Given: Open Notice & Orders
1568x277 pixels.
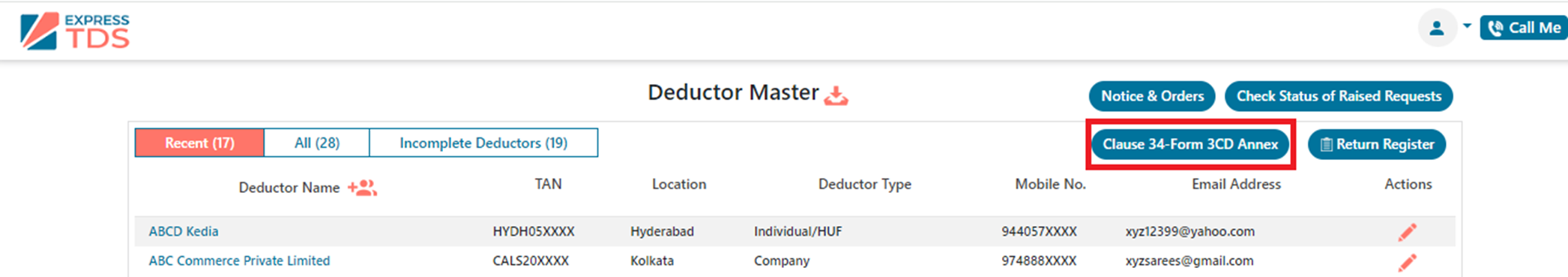Looking at the screenshot, I should tap(1152, 96).
